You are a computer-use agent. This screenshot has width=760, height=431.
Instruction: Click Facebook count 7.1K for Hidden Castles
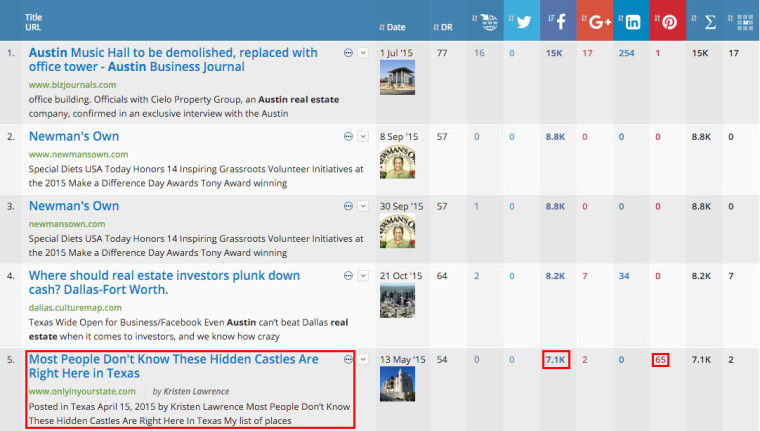(555, 360)
